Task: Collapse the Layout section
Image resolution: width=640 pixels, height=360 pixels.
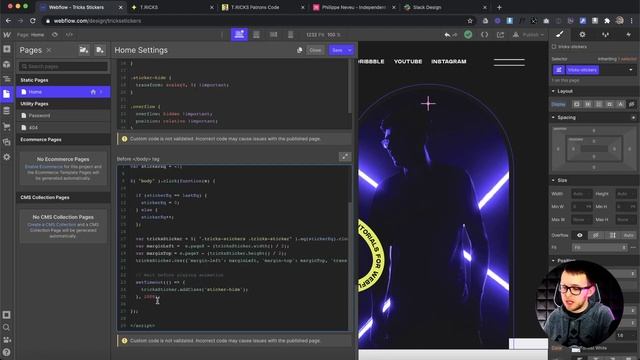Action: click(x=553, y=91)
